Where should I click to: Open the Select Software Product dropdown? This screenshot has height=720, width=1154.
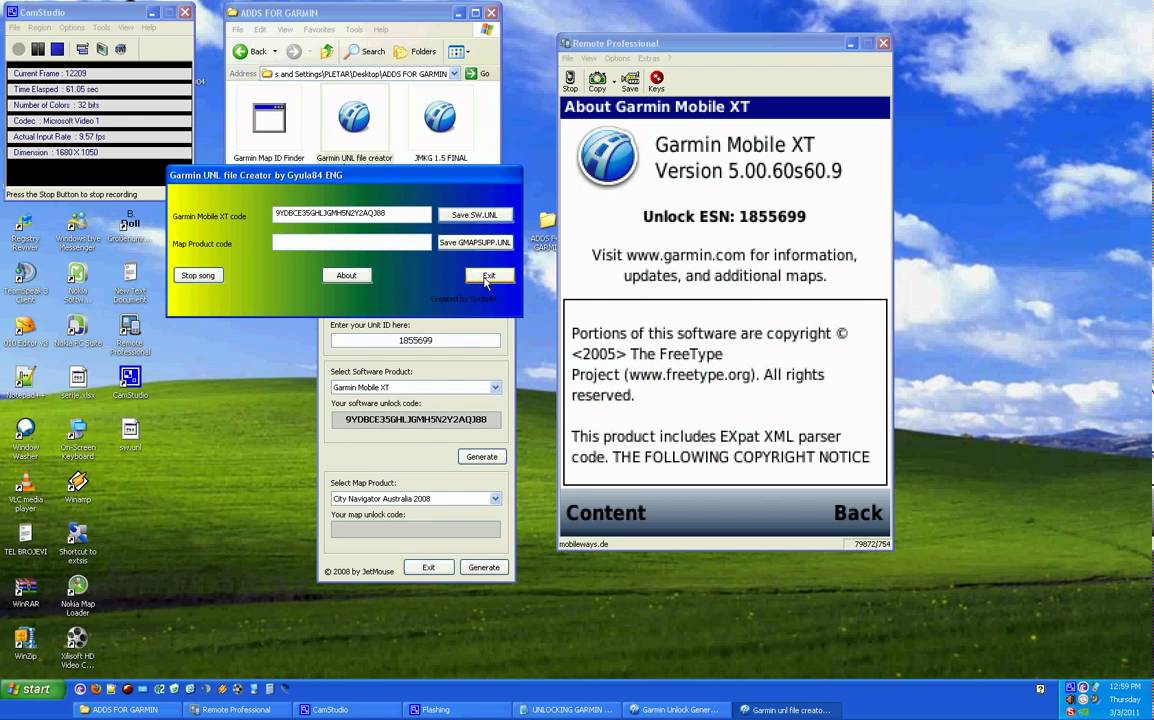[495, 387]
